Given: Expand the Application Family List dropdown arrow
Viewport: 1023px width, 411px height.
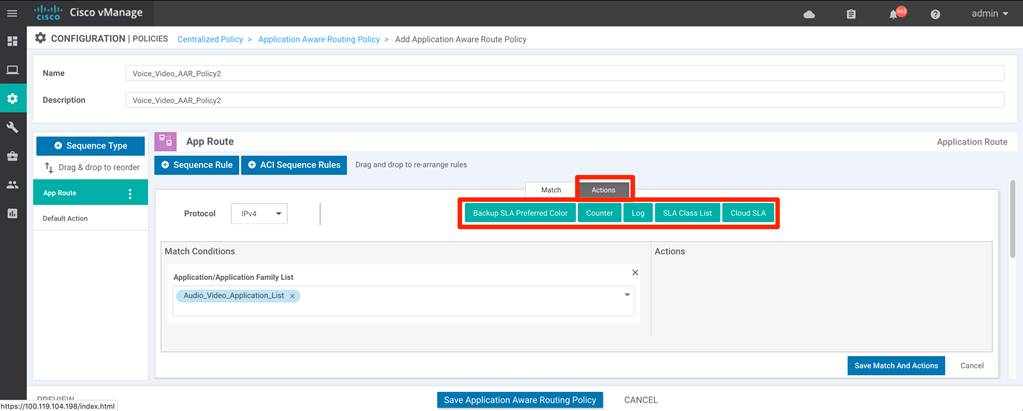Looking at the screenshot, I should pyautogui.click(x=627, y=295).
